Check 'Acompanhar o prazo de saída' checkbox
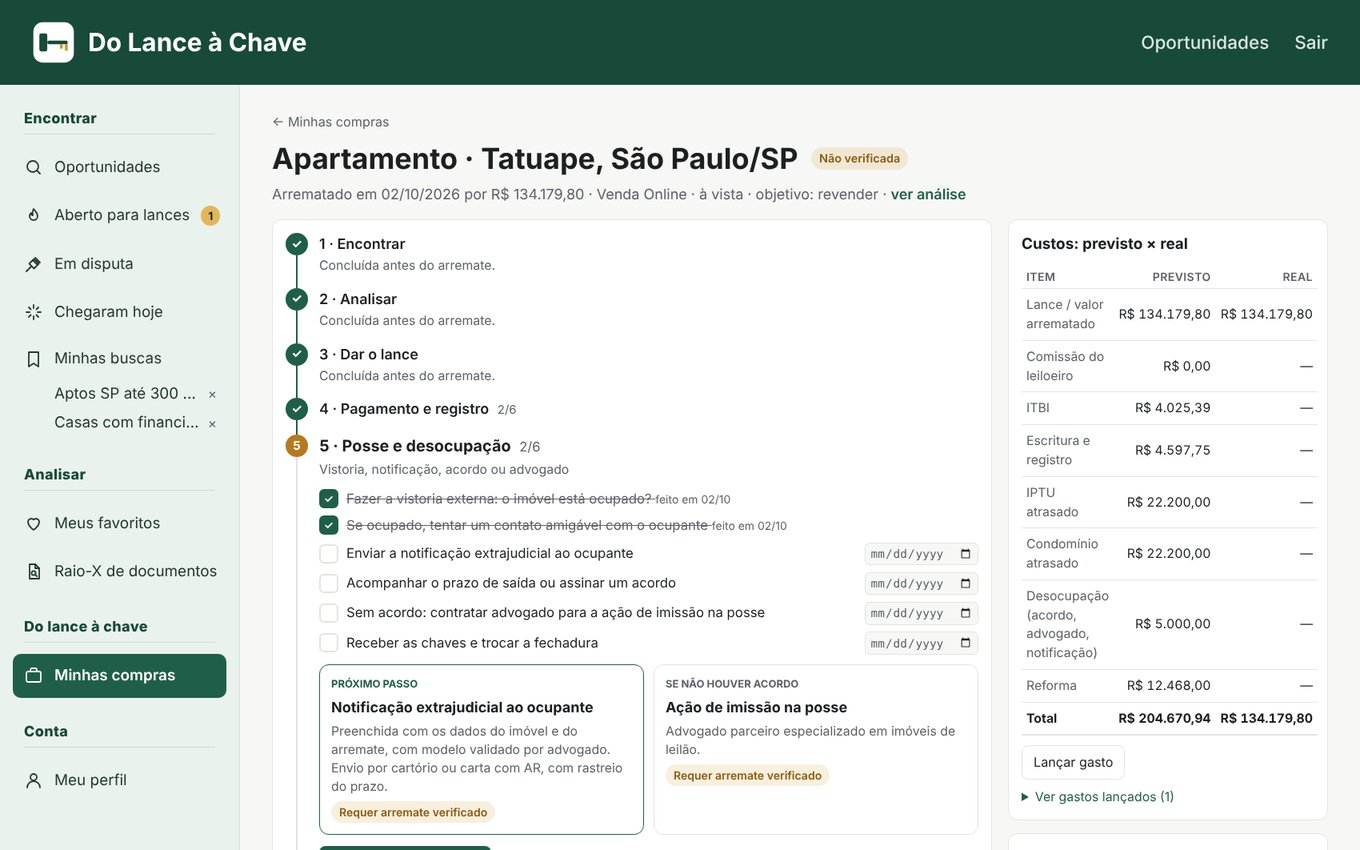This screenshot has width=1360, height=850. point(329,583)
